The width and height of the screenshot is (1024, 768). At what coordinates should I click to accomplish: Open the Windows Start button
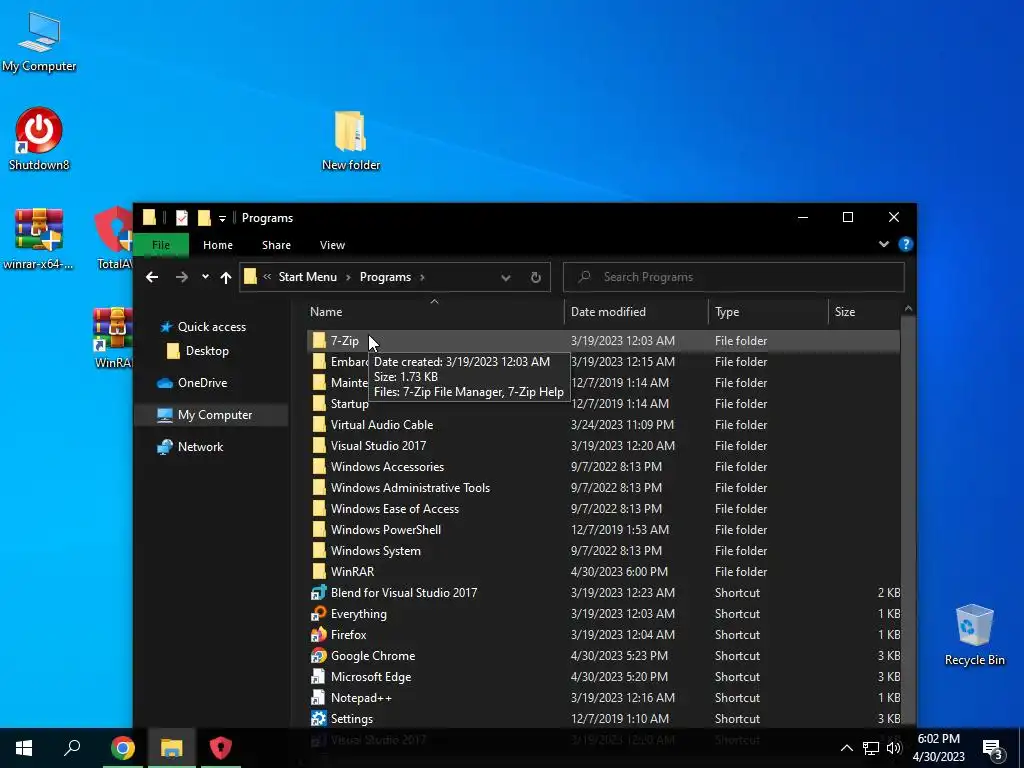[x=24, y=748]
